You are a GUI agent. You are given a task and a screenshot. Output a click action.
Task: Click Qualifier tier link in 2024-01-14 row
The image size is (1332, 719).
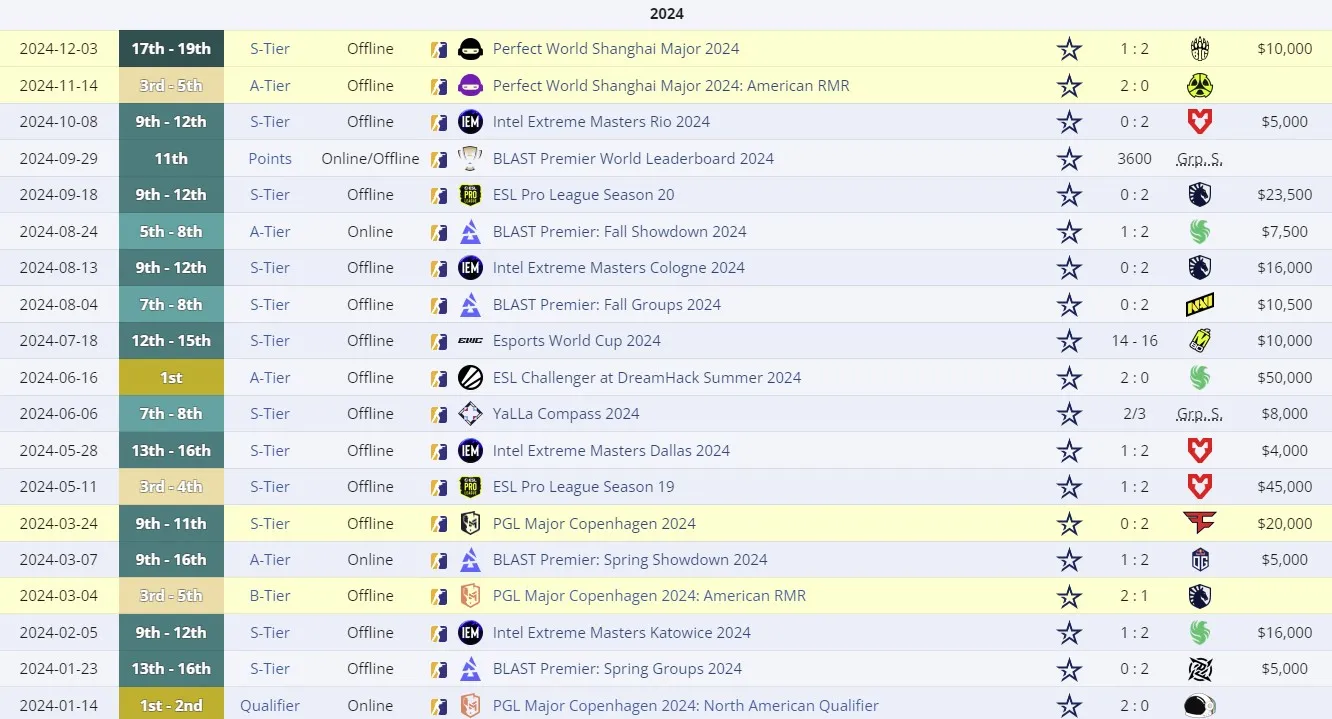[270, 706]
